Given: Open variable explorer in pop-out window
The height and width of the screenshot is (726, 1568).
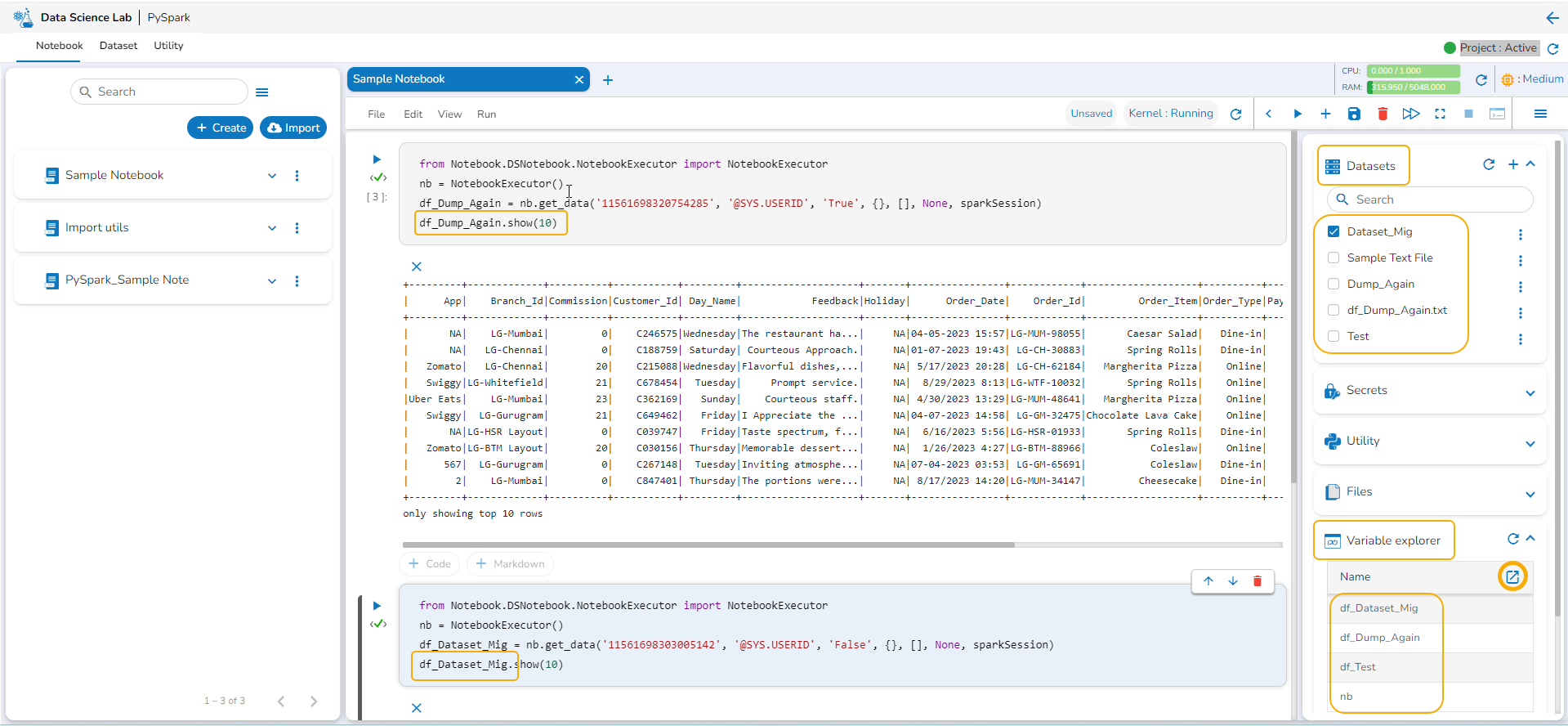Looking at the screenshot, I should point(1512,576).
